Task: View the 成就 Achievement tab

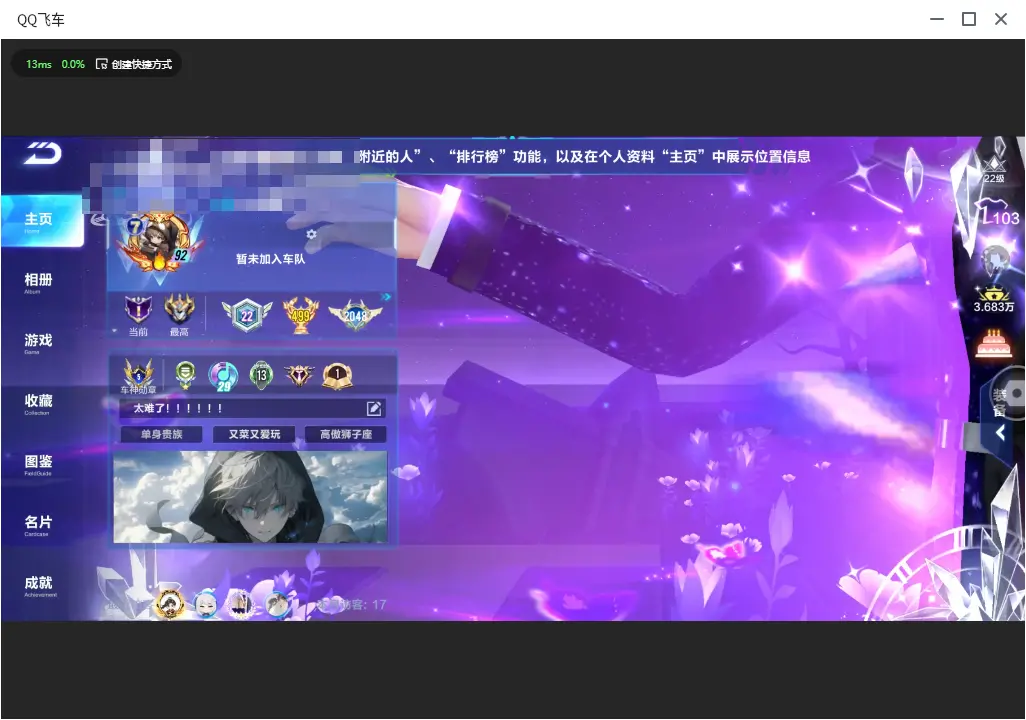Action: (x=41, y=585)
